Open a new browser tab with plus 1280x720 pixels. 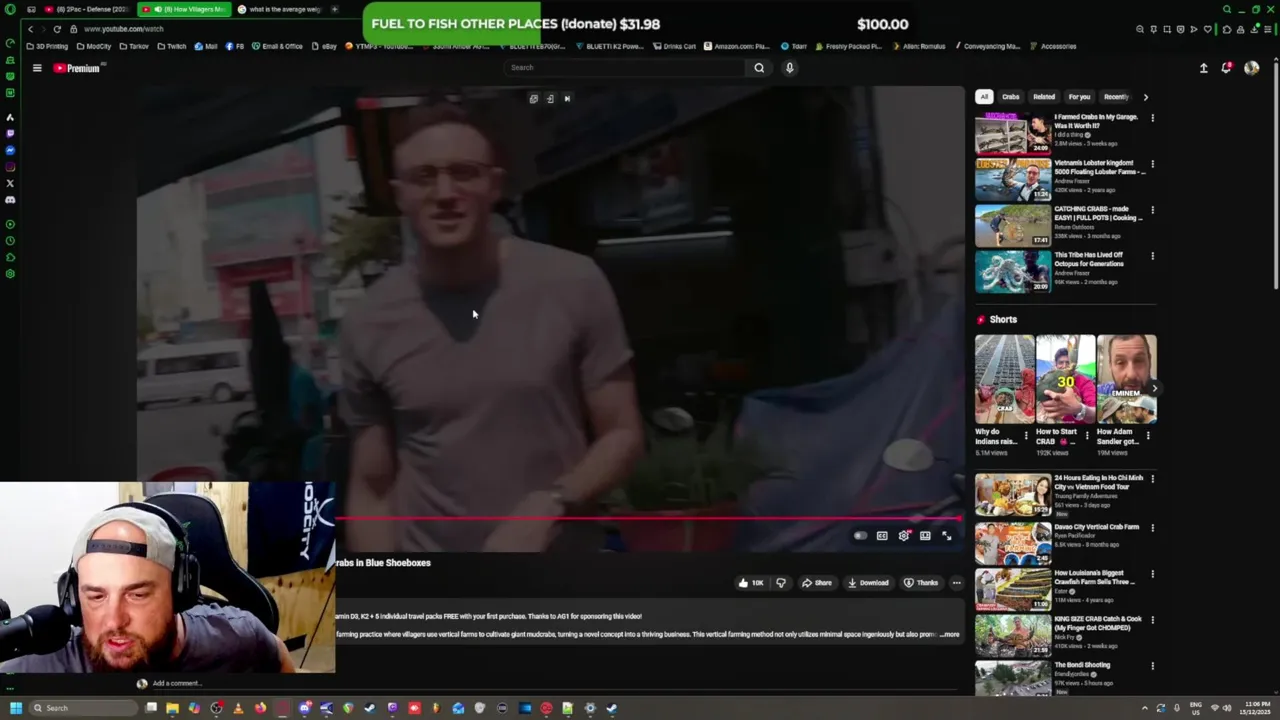[x=334, y=9]
